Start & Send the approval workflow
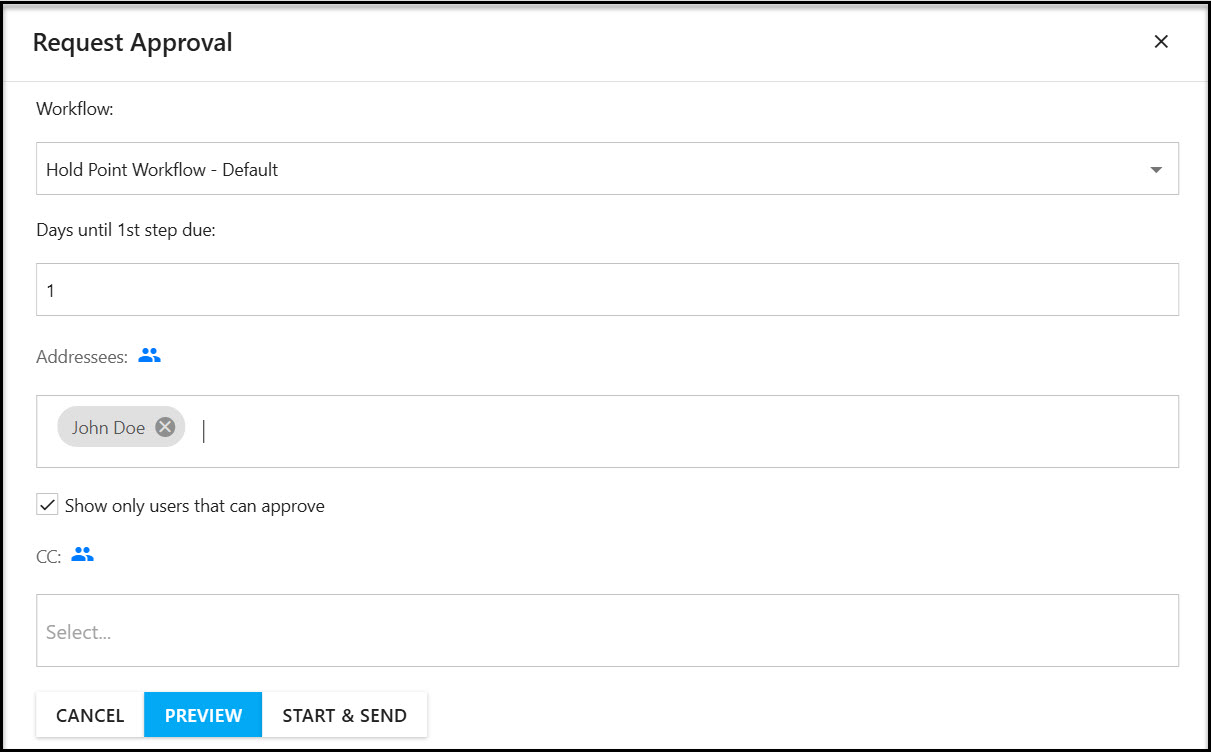This screenshot has height=752, width=1211. tap(345, 715)
